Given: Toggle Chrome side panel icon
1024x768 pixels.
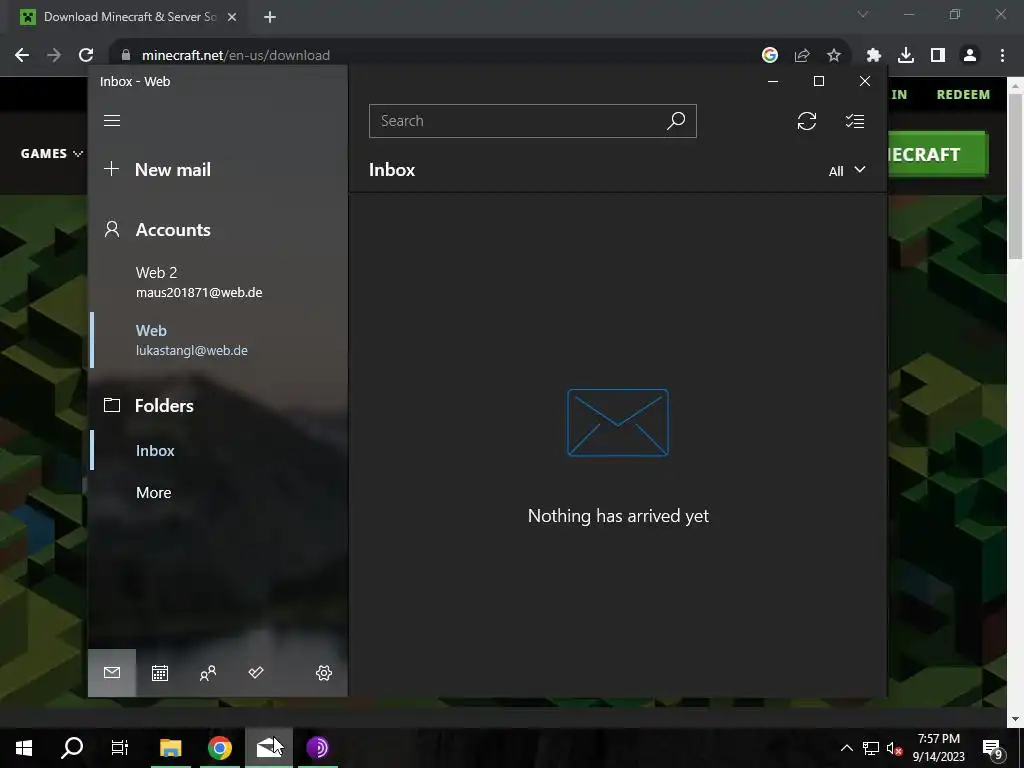Looking at the screenshot, I should click(x=938, y=56).
